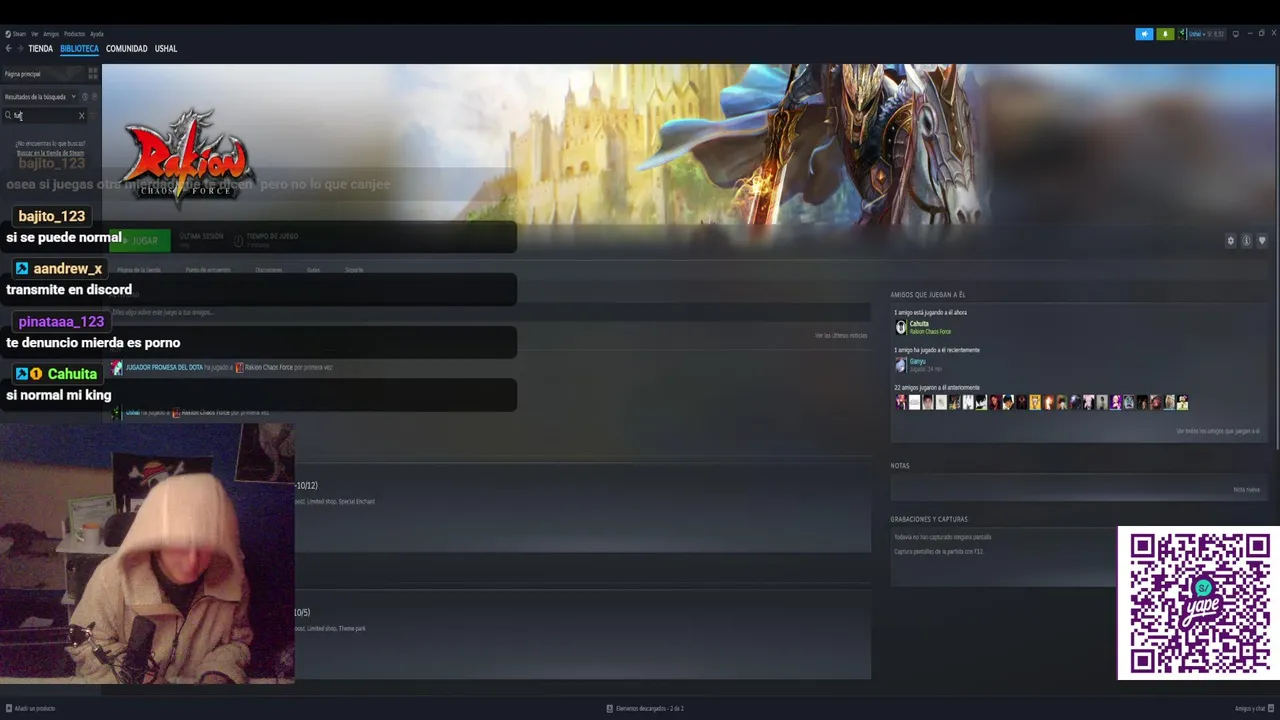Click the Diles algo sobre este juego text box
Image resolution: width=1280 pixels, height=720 pixels.
tap(490, 312)
